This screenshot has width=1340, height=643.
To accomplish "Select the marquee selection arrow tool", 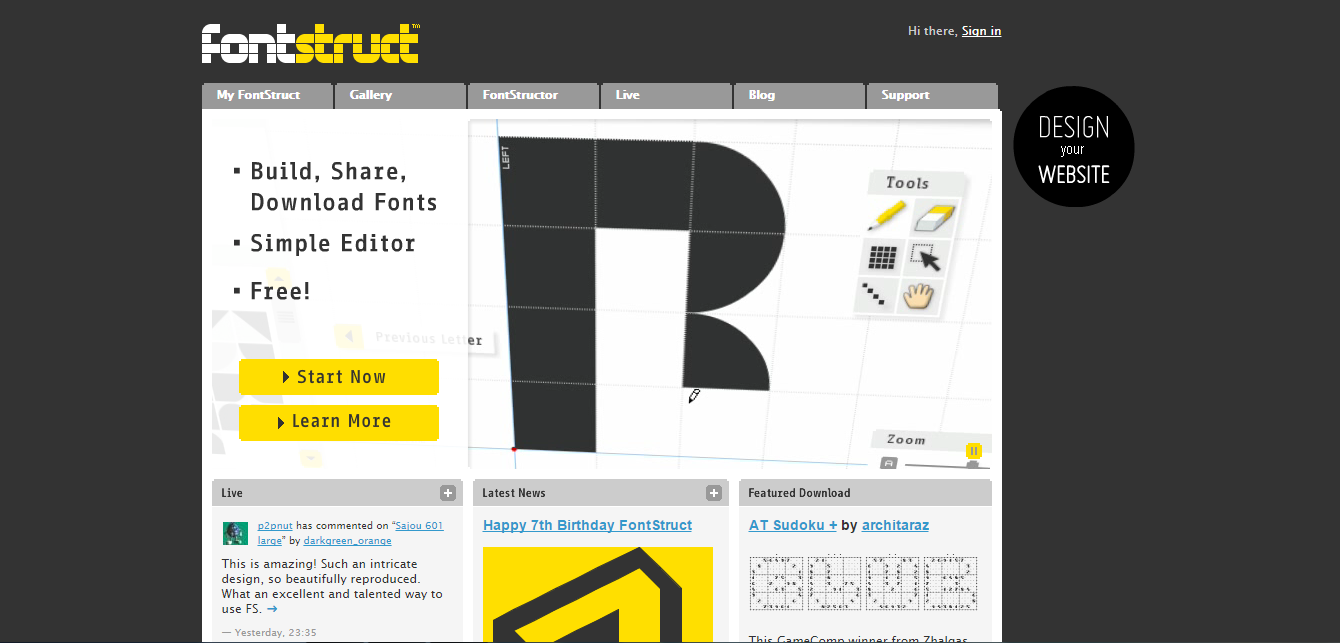I will 928,258.
